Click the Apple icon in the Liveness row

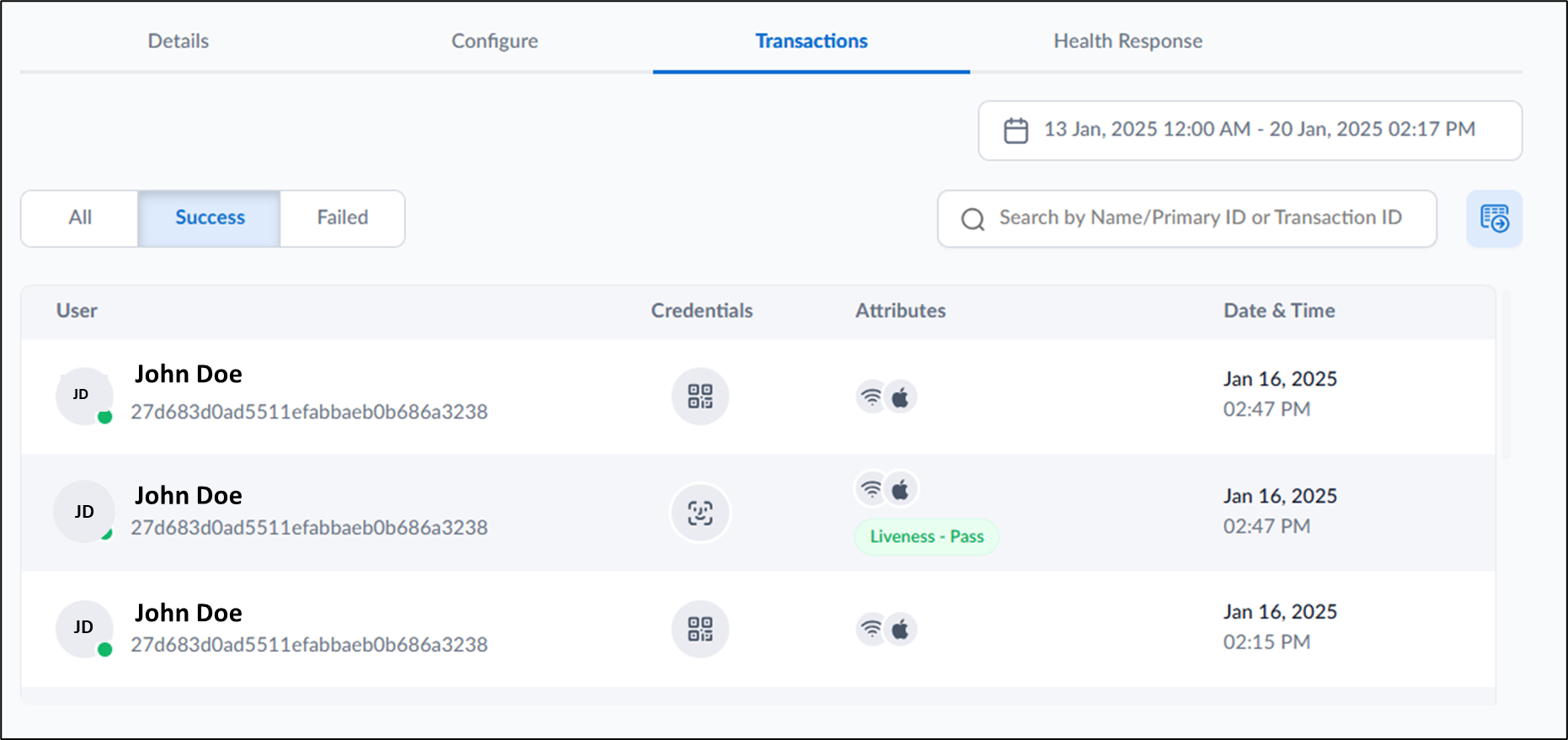[900, 489]
